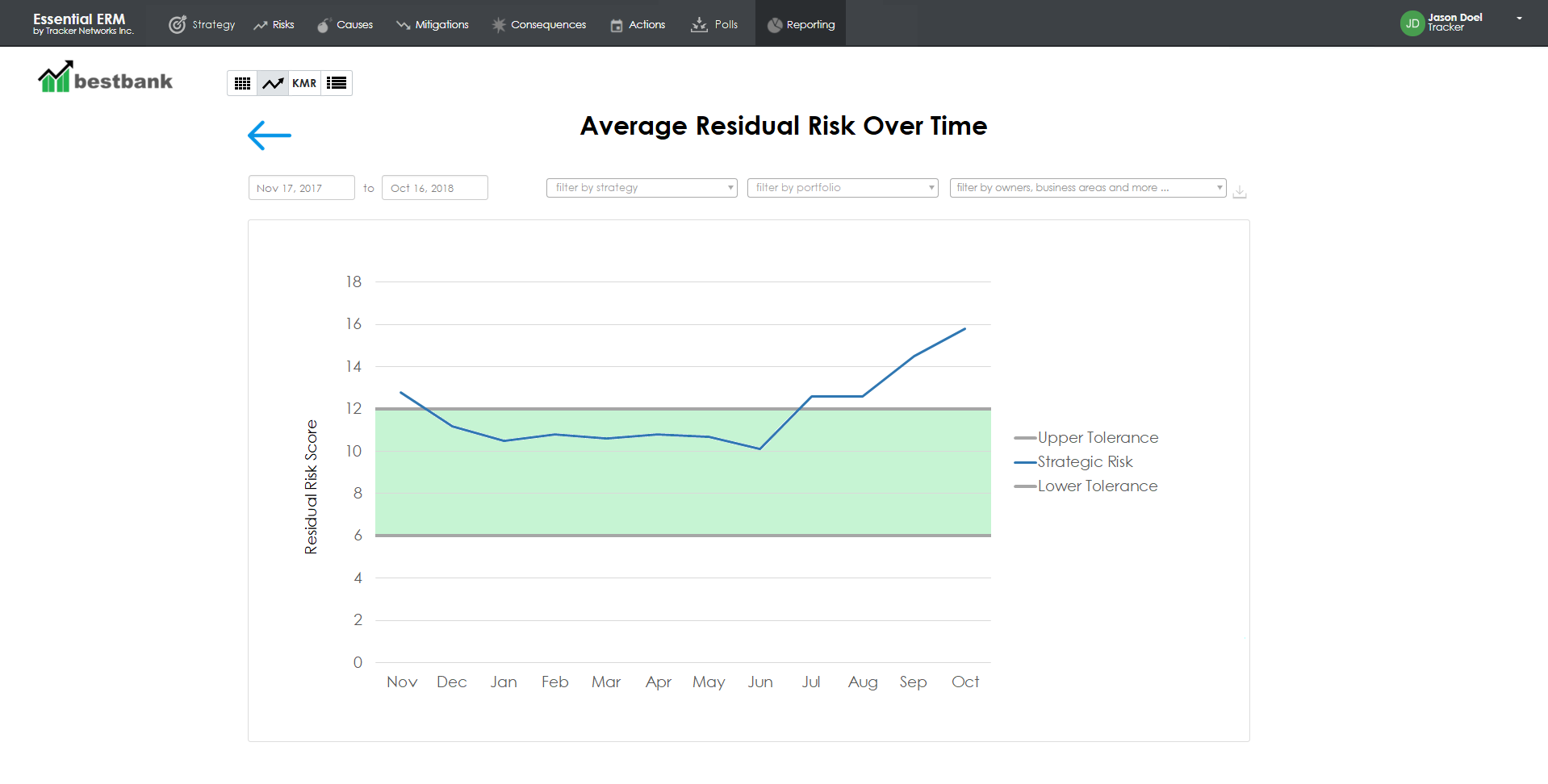Open the Risks menu
Viewport: 1548px width, 784px height.
274,24
